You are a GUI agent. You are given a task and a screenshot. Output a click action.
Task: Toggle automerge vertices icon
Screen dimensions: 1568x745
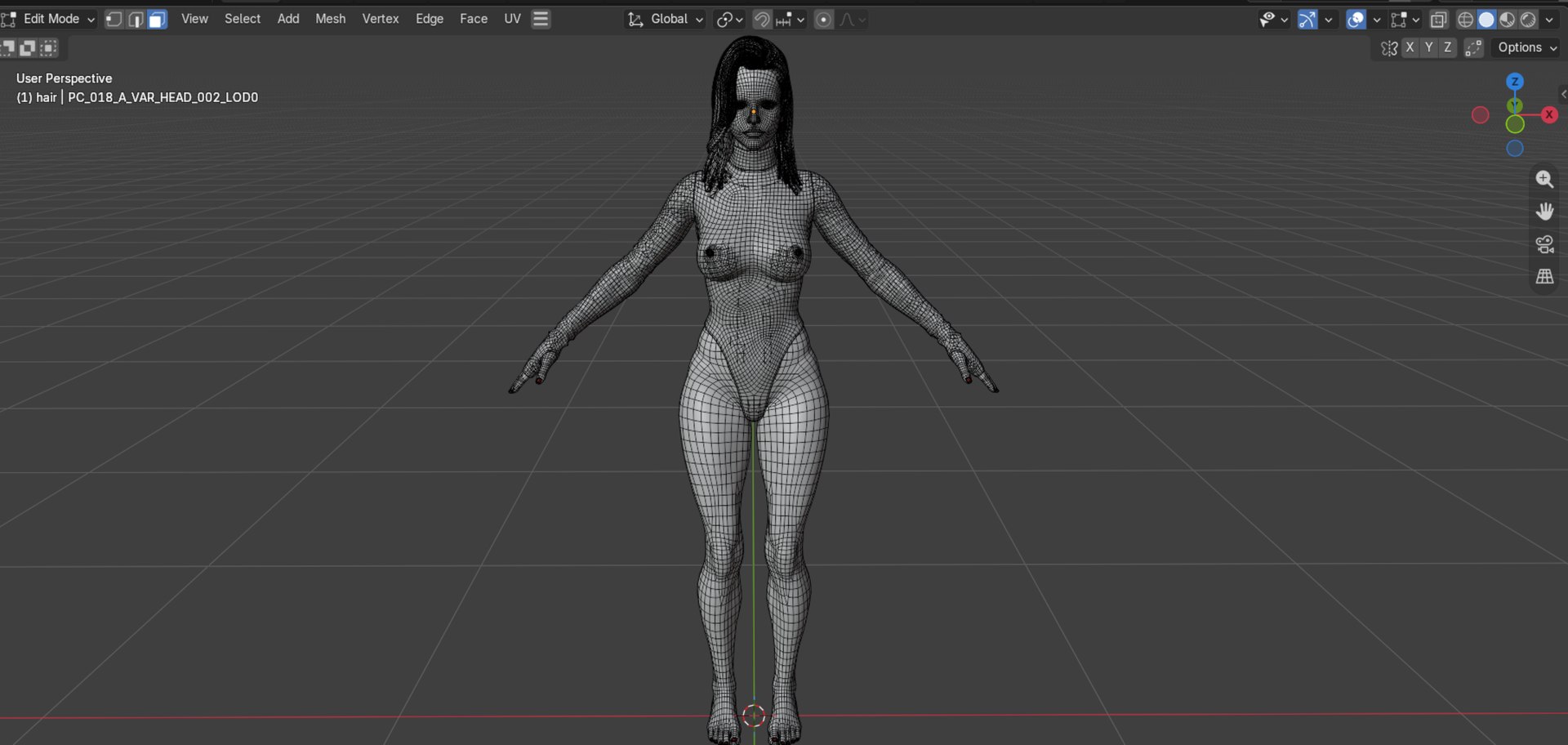pos(1473,48)
